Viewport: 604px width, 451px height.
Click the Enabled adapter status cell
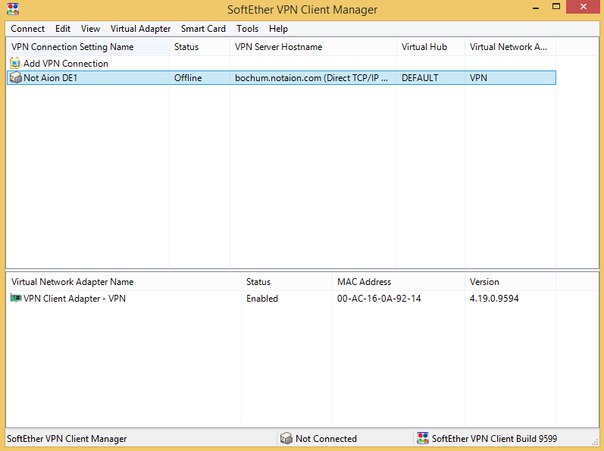click(262, 298)
